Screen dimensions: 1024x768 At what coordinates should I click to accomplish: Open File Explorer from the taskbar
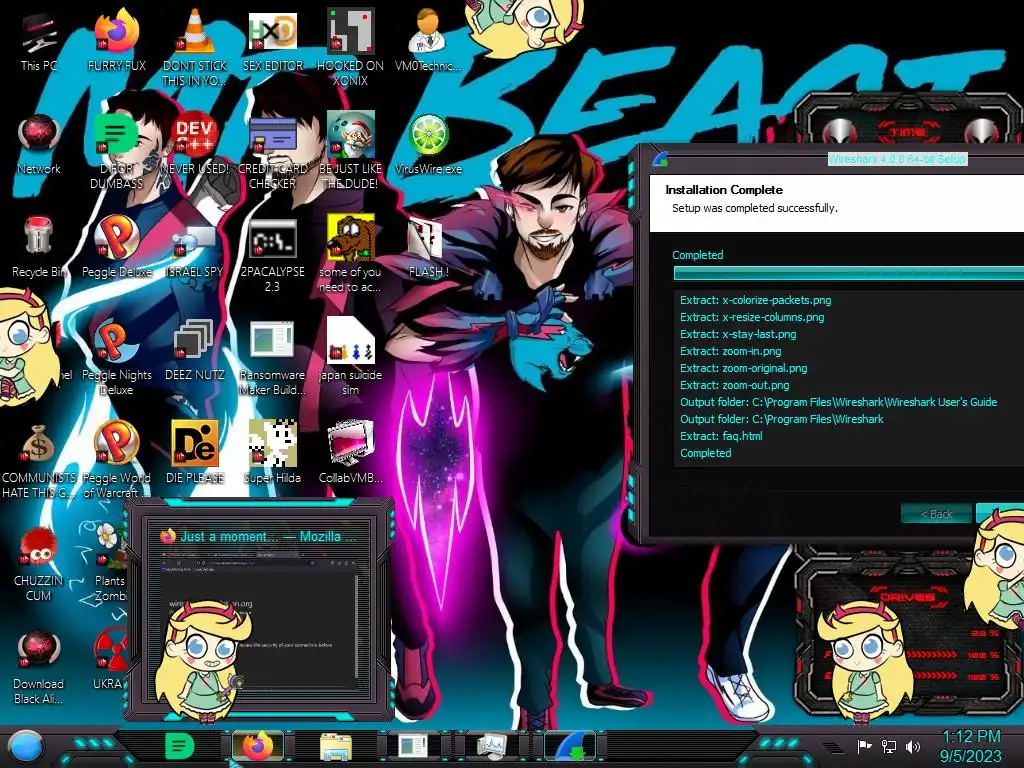(x=336, y=746)
